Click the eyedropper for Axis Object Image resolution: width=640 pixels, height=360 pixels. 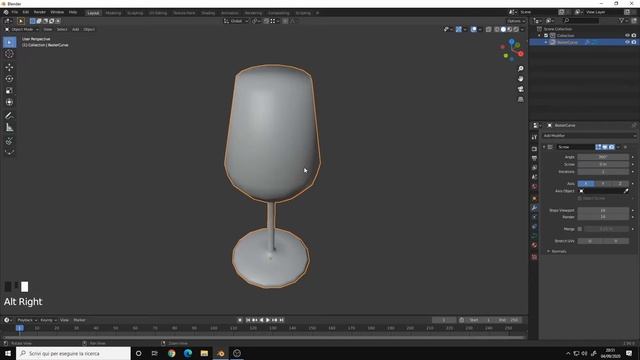click(626, 191)
